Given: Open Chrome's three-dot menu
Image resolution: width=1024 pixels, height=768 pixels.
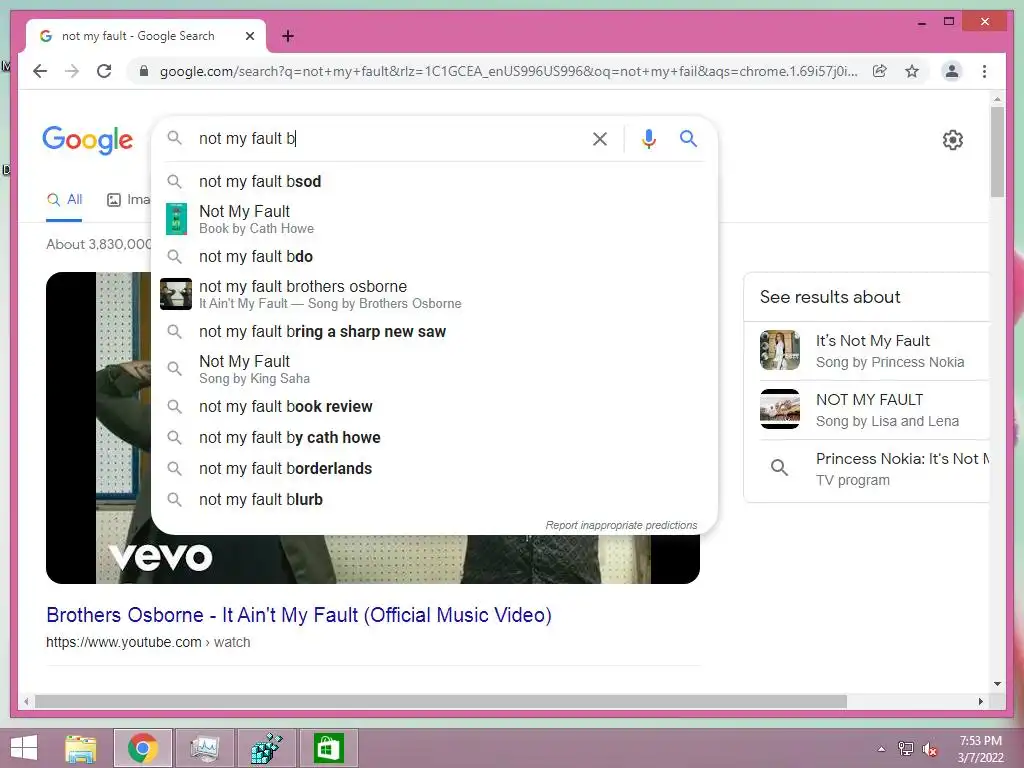Looking at the screenshot, I should (x=984, y=71).
